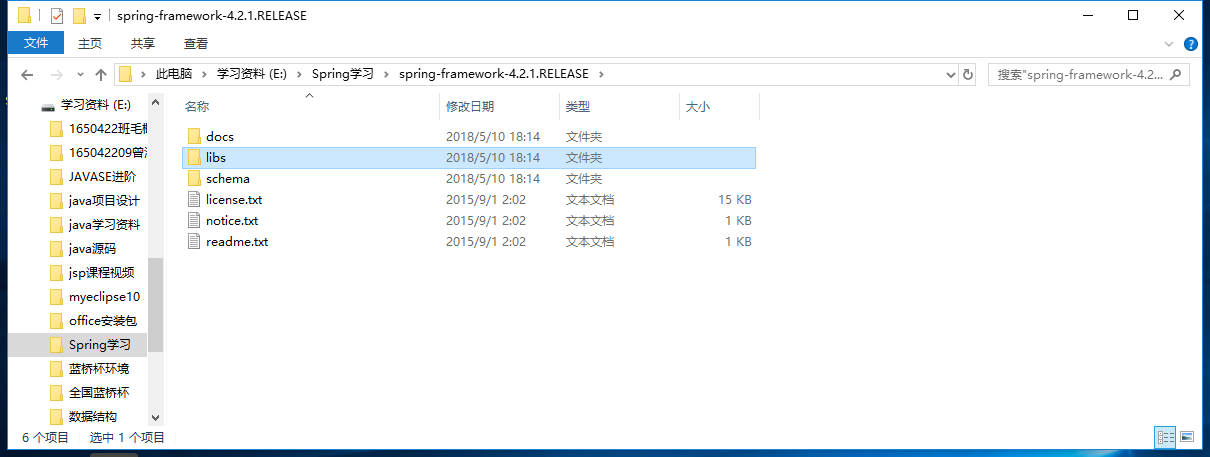1210x457 pixels.
Task: Click the Back navigation arrow
Action: pos(27,75)
